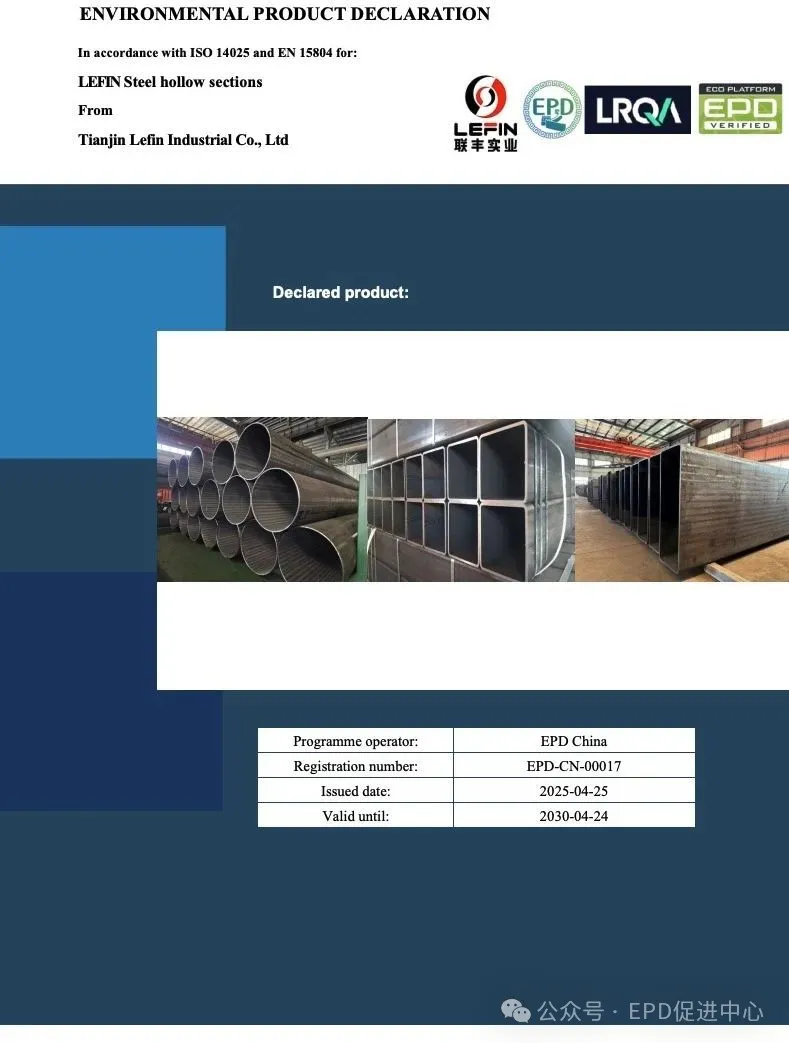The height and width of the screenshot is (1043, 789).
Task: Click the Declared product heading
Action: [340, 293]
